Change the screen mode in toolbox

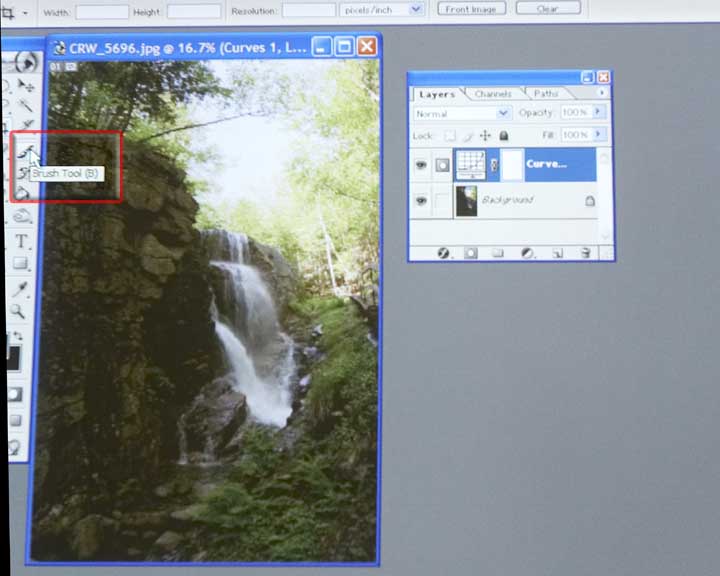click(16, 420)
